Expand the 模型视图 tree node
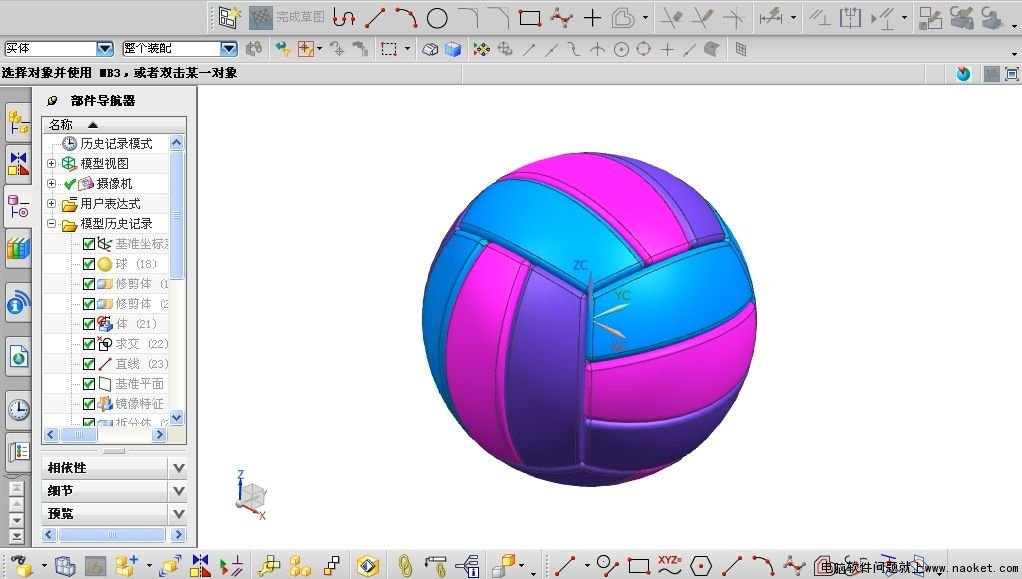This screenshot has height=579, width=1022. [51, 164]
